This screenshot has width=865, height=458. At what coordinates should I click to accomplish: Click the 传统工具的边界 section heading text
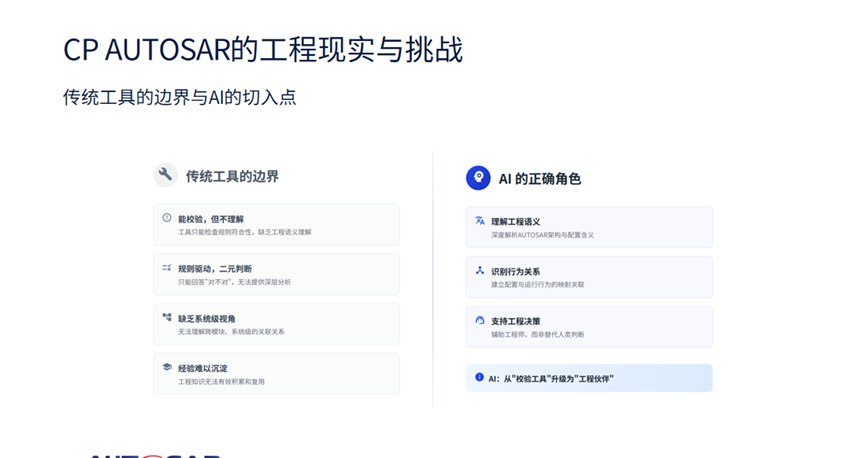point(232,176)
